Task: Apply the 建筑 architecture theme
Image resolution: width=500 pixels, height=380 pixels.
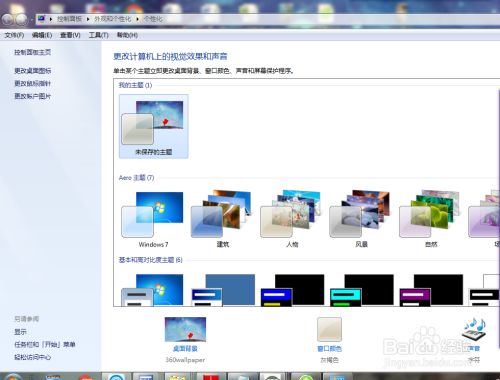Action: [x=223, y=219]
